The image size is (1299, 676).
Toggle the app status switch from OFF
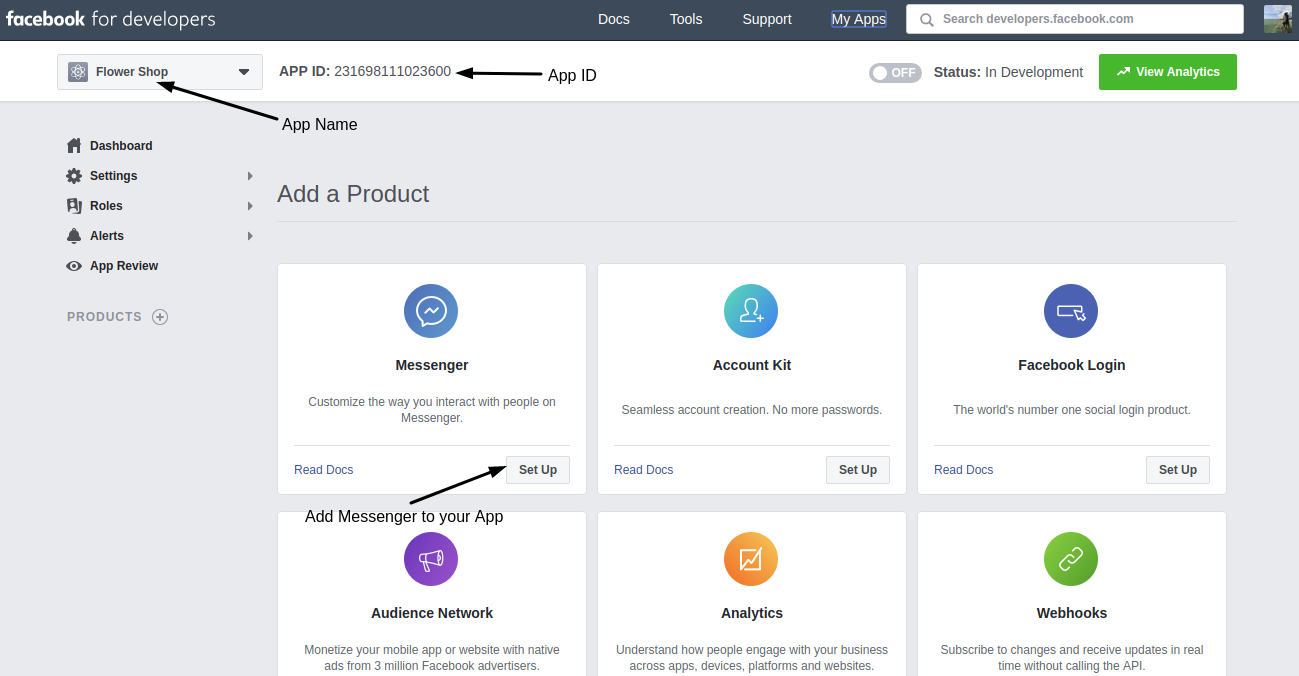[x=895, y=72]
